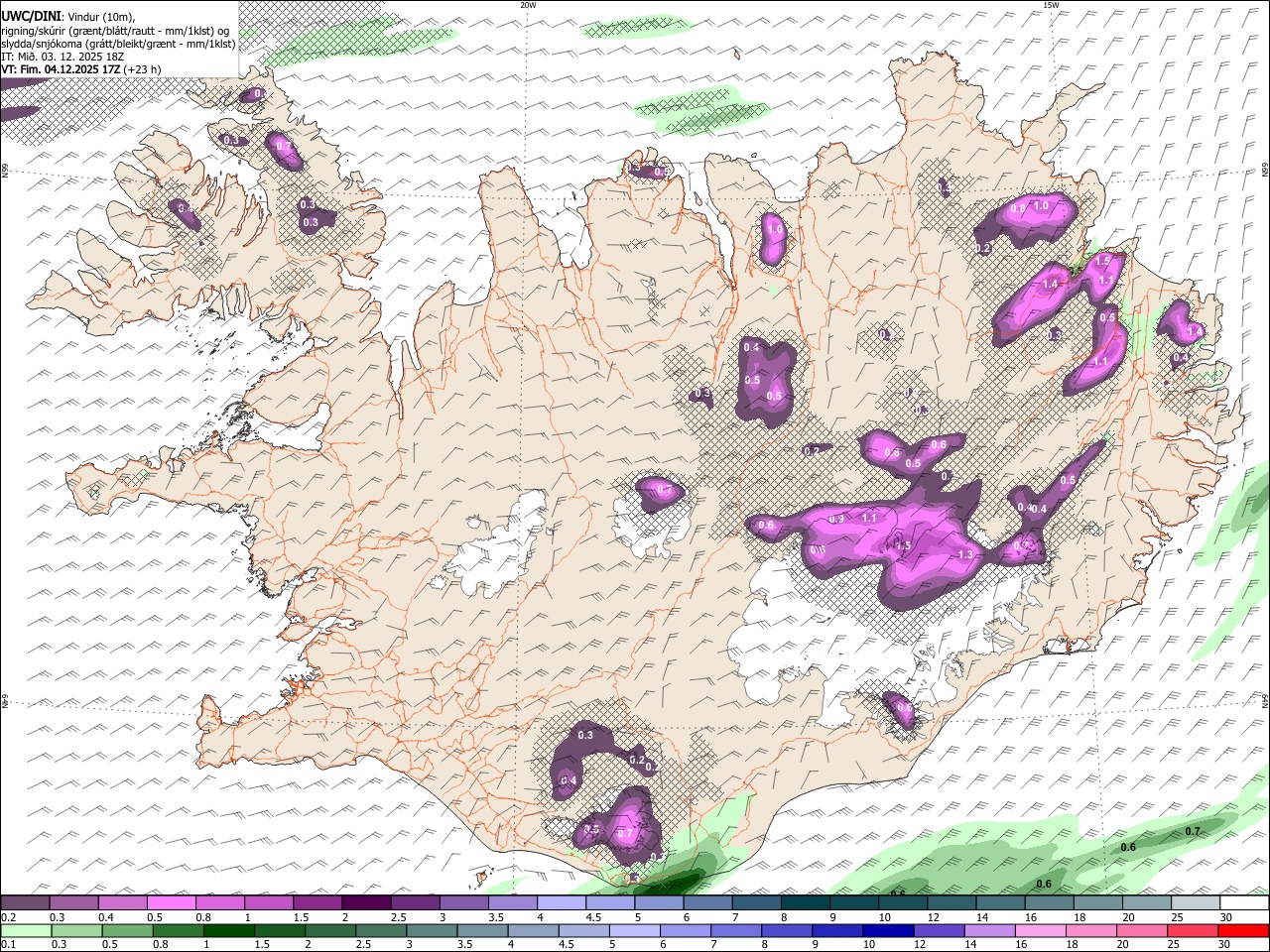Click the 15W longitude label

(1051, 5)
